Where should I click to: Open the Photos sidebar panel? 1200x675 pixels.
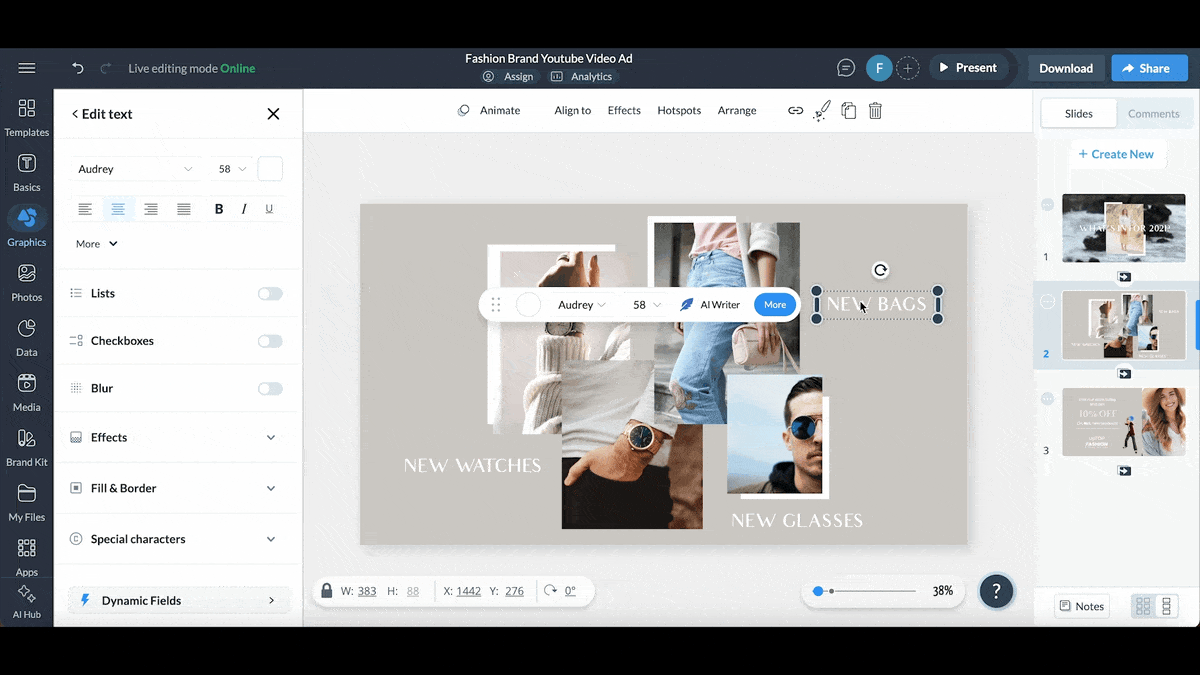pos(27,282)
